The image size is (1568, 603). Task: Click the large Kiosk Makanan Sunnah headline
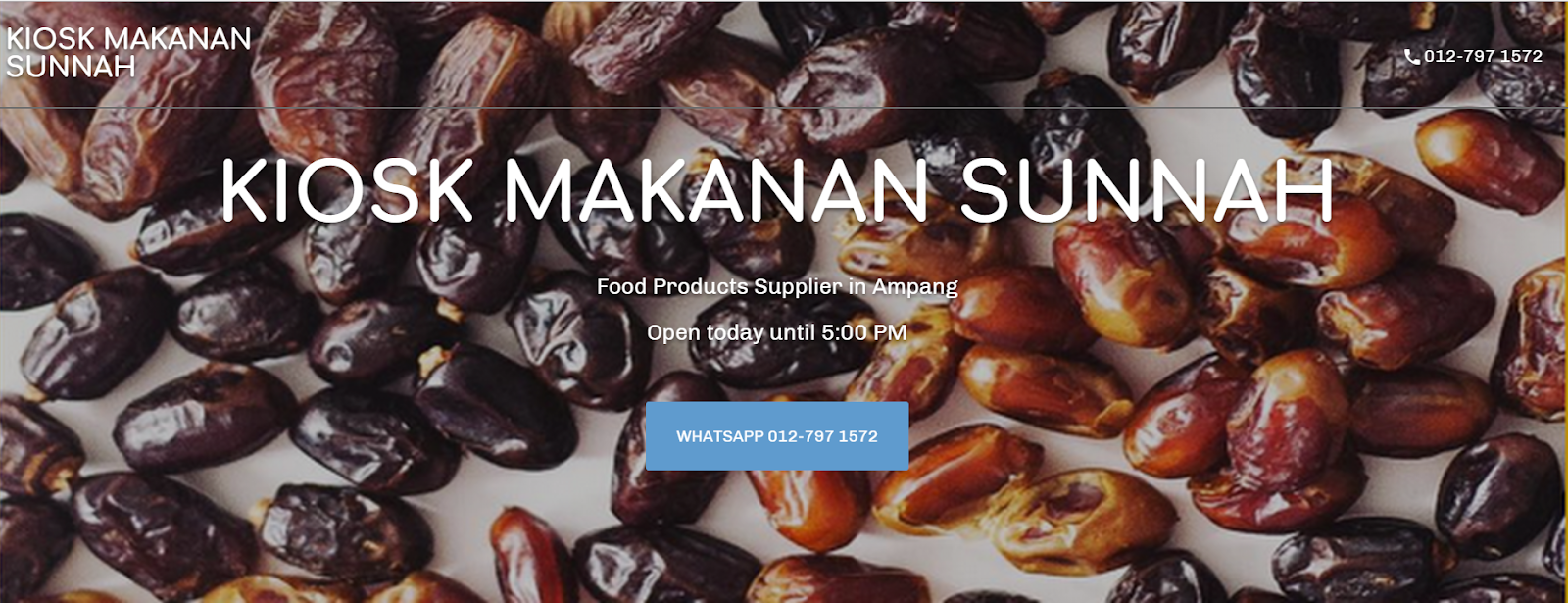pyautogui.click(x=777, y=189)
